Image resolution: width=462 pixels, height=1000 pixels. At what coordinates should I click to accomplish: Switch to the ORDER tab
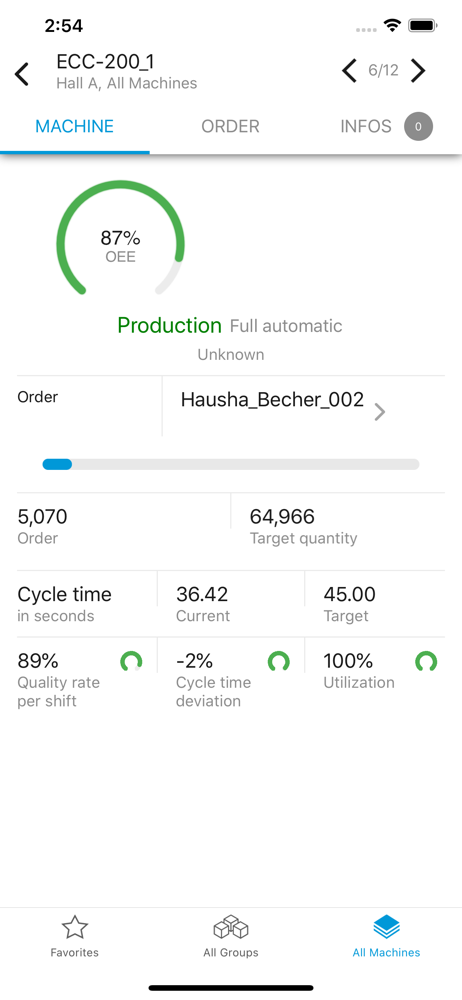(x=230, y=126)
